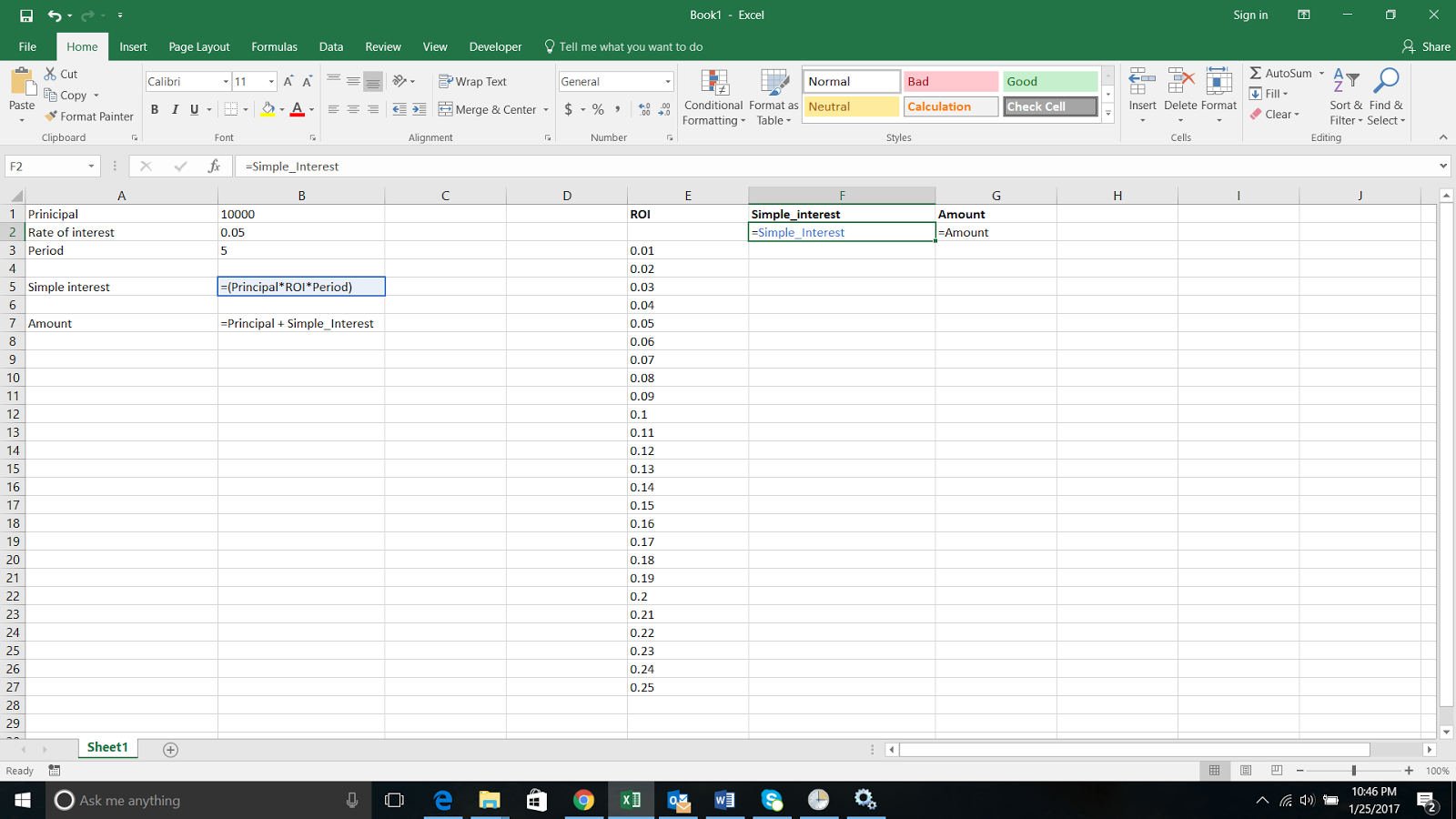Screen dimensions: 1456x819
Task: Select the Wrap Text icon
Action: click(473, 81)
